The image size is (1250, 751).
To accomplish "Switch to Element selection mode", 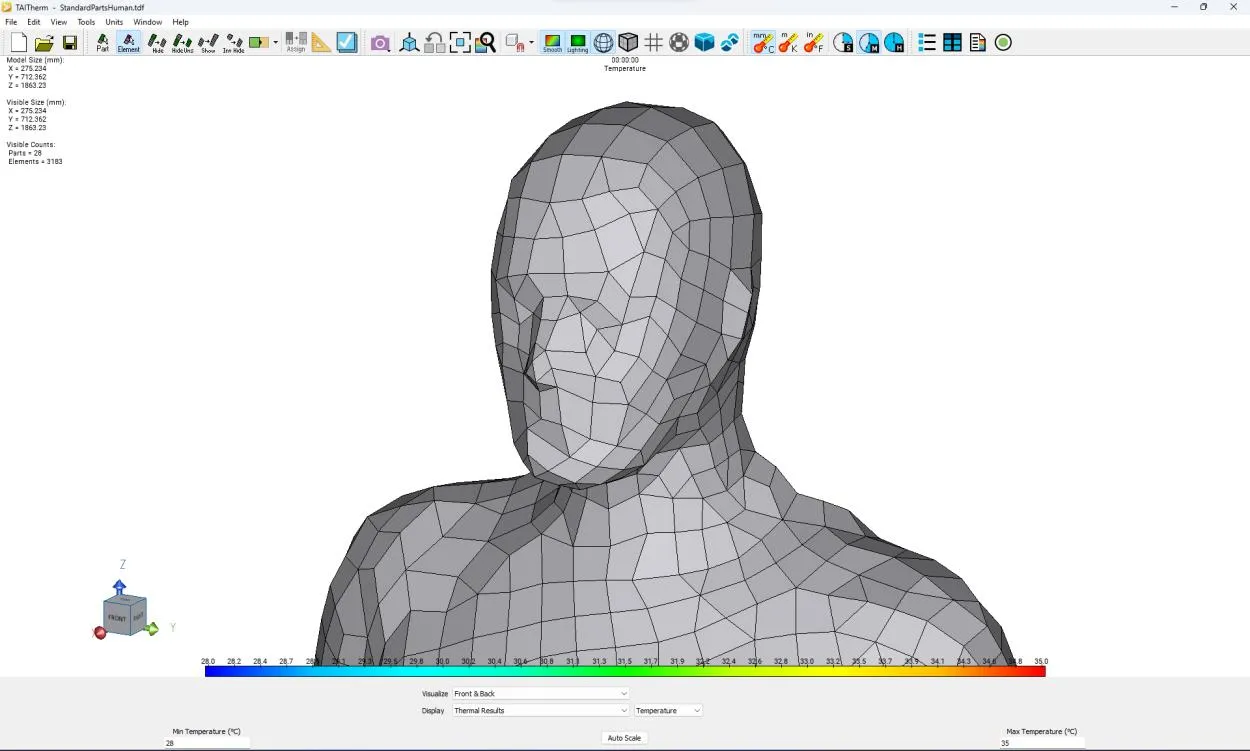I will coord(130,42).
